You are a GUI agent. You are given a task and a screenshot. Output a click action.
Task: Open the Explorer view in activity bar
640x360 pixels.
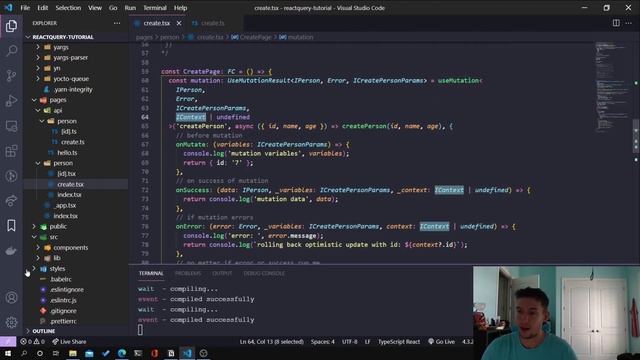(x=11, y=26)
